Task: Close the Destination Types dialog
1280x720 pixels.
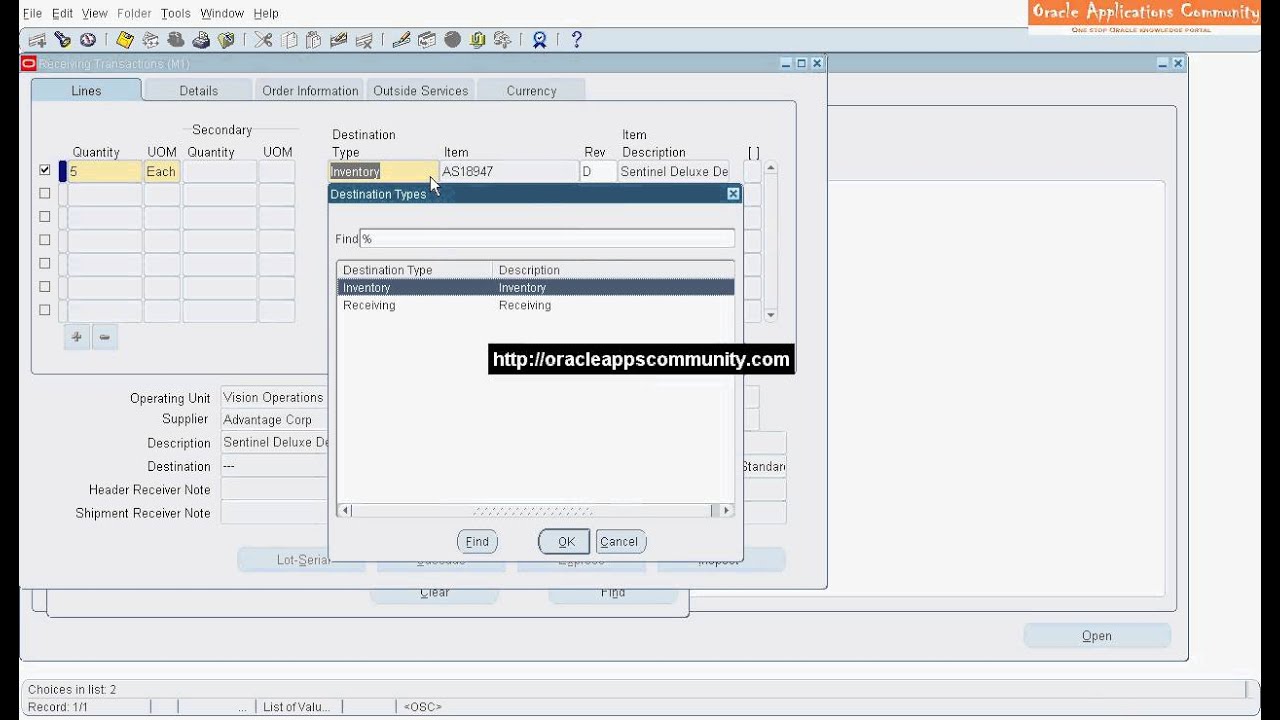Action: 733,194
